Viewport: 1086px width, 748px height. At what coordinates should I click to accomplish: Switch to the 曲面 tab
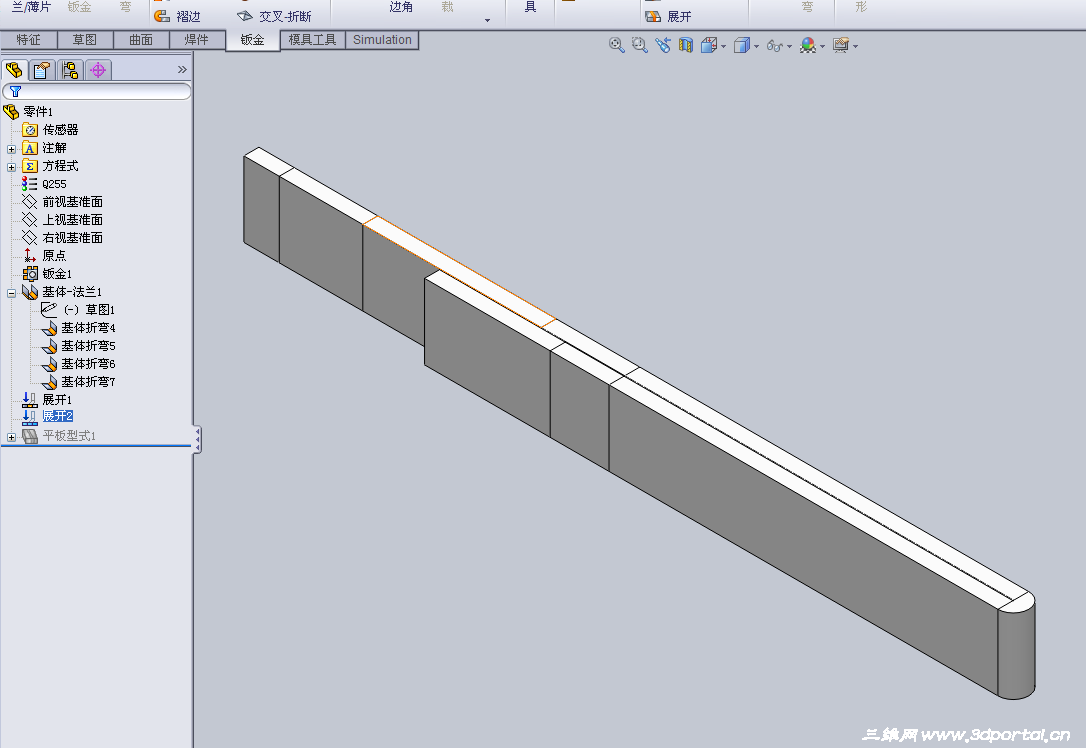point(141,40)
